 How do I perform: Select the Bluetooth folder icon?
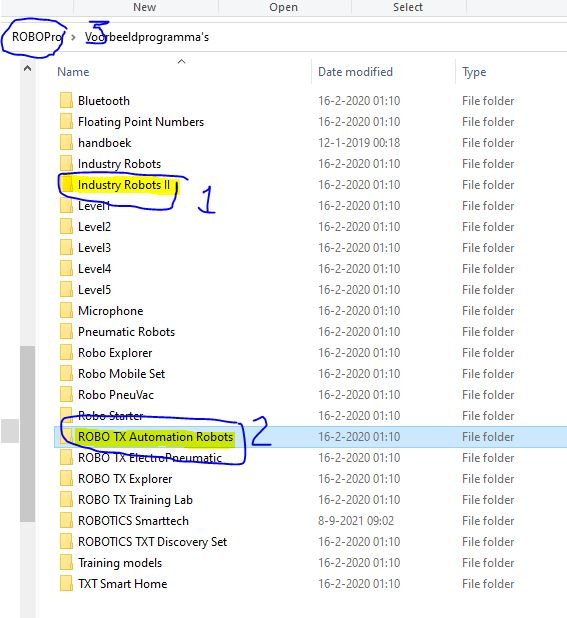[x=66, y=101]
